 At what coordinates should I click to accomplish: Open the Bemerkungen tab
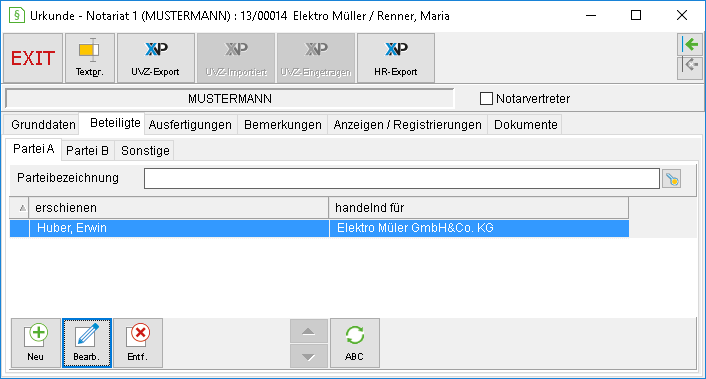click(x=283, y=125)
